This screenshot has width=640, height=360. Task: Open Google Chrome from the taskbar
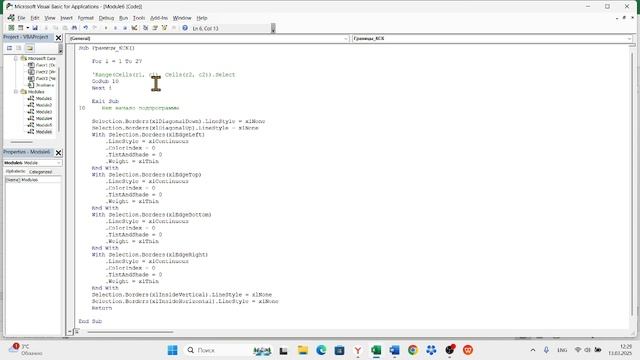(x=413, y=350)
